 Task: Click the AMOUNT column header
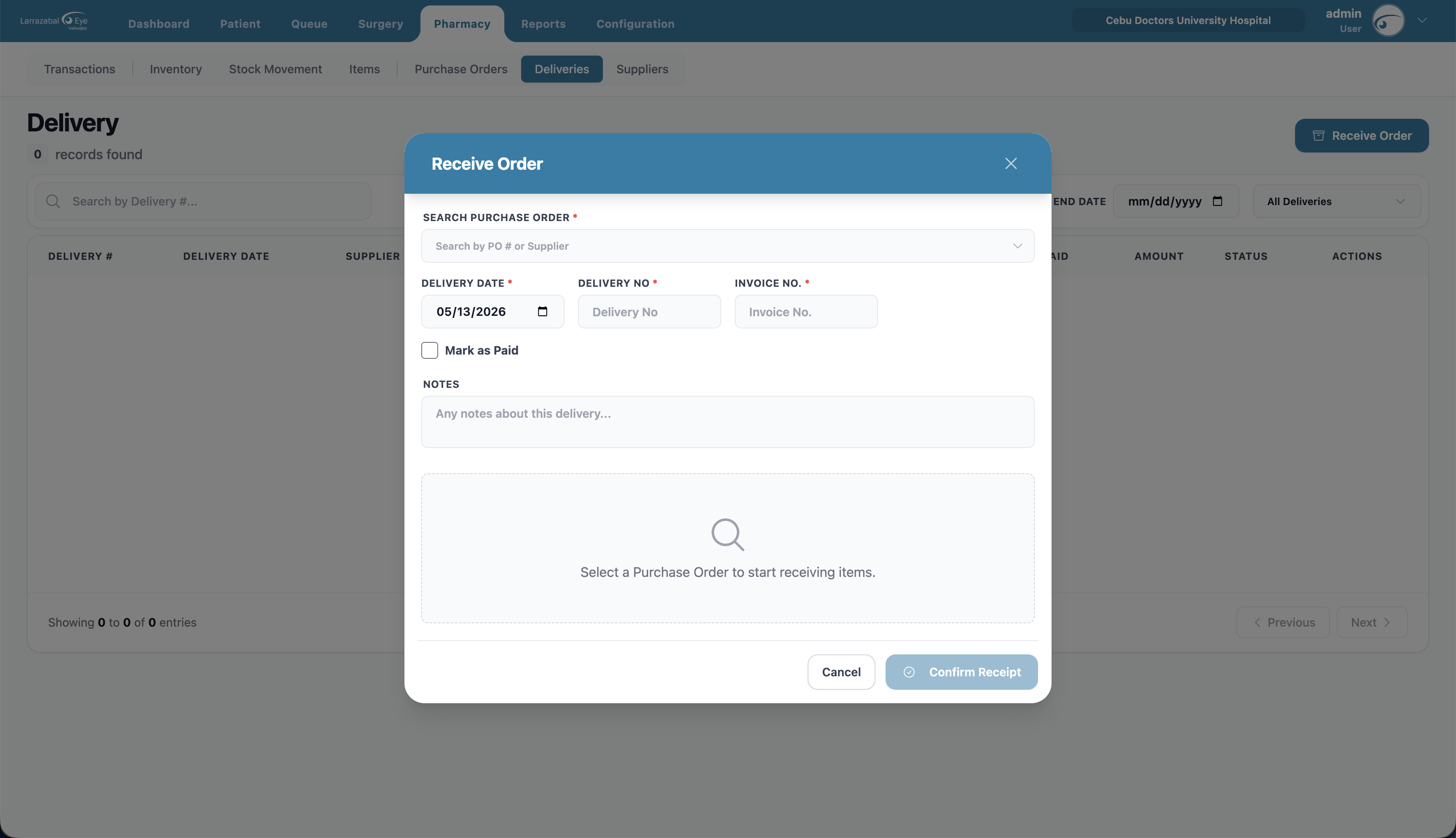coord(1158,256)
